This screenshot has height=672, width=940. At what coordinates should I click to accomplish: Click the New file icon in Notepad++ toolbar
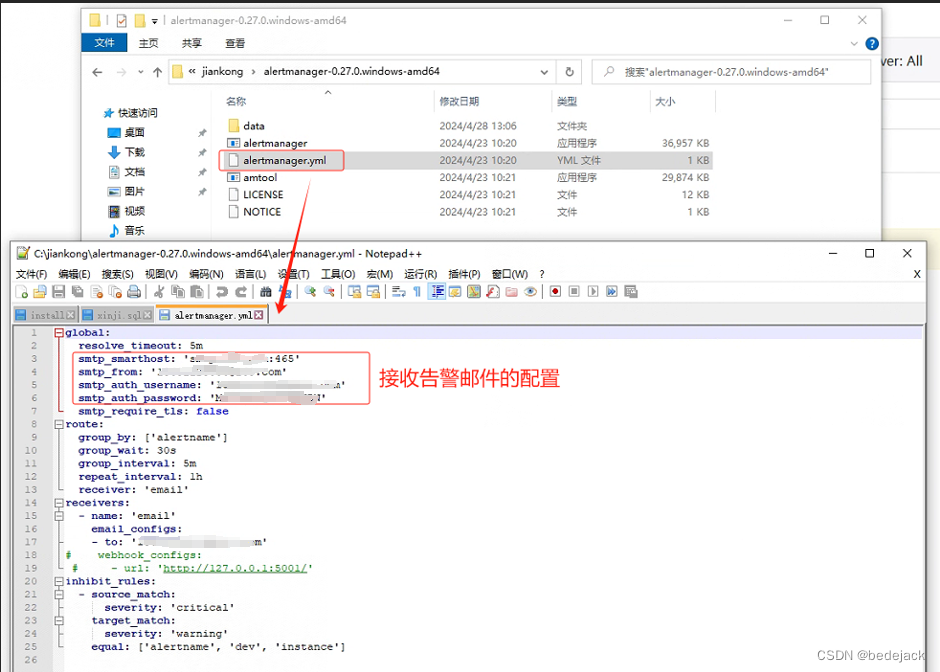(22, 292)
